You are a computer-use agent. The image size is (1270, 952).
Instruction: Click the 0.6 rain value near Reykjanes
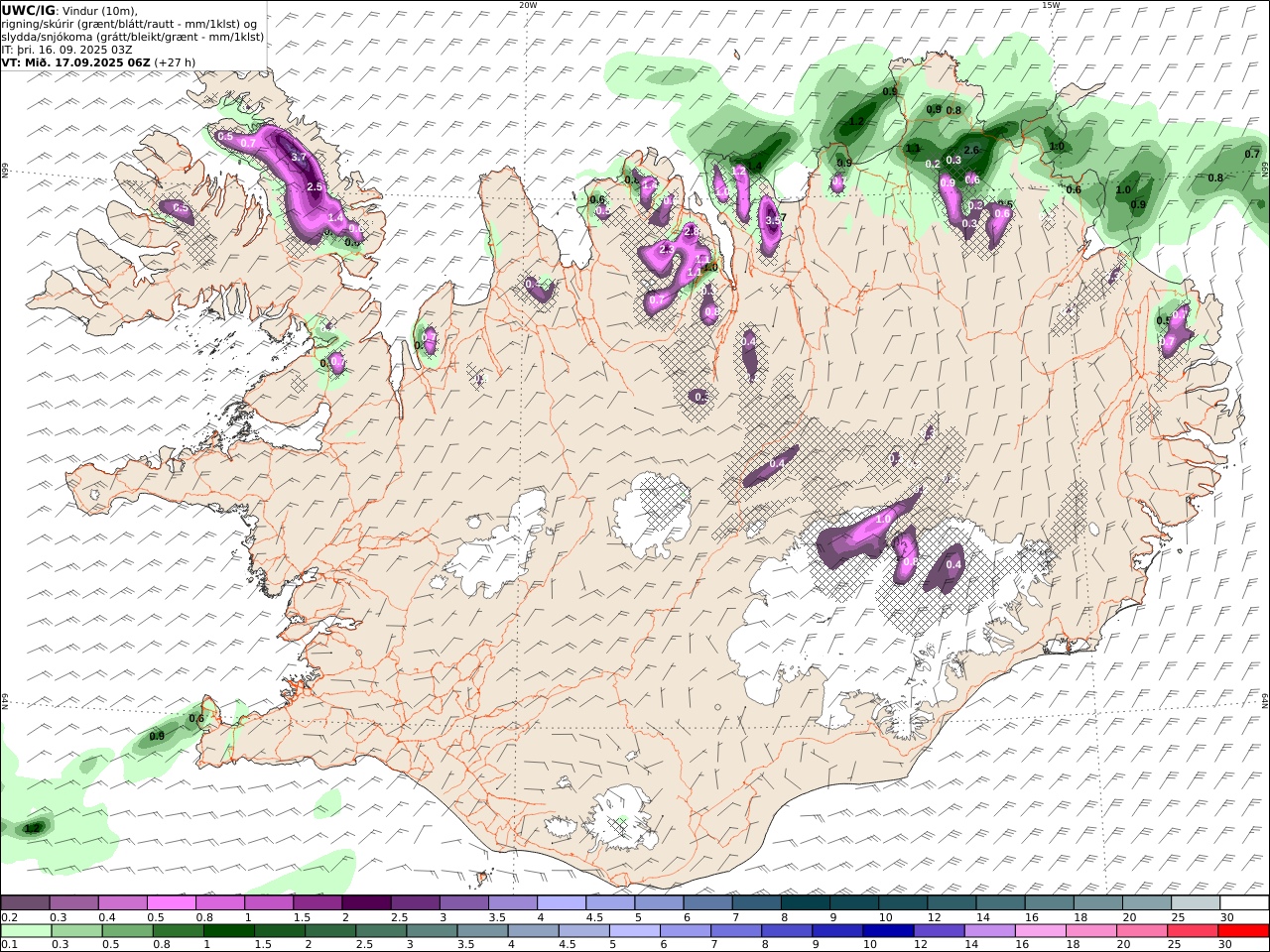coord(196,719)
